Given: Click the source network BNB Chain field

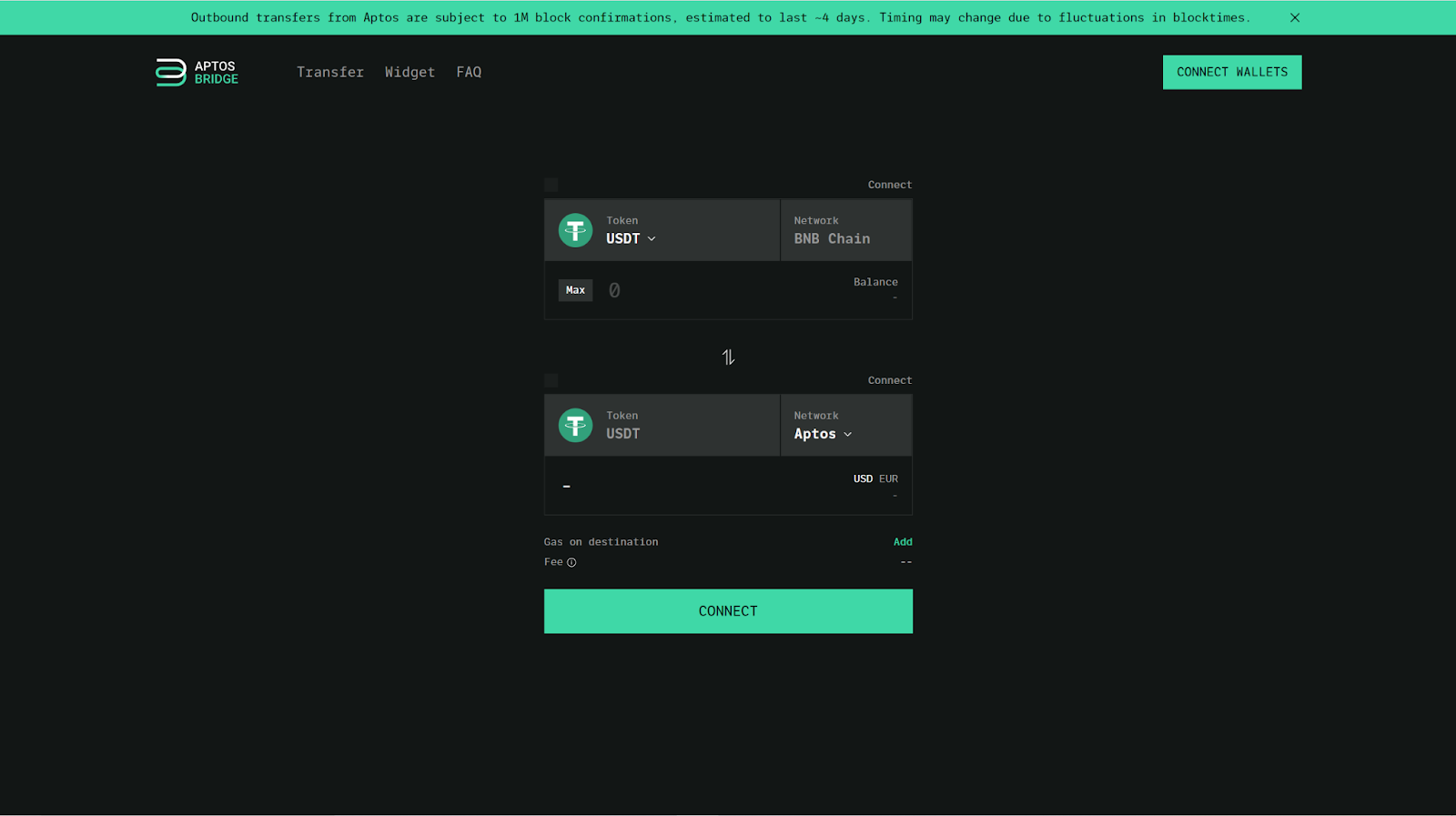Looking at the screenshot, I should (x=846, y=230).
